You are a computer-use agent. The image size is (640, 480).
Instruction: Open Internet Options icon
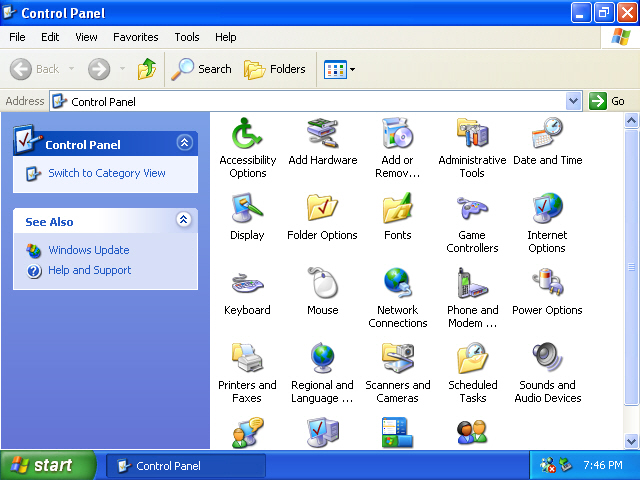point(547,208)
